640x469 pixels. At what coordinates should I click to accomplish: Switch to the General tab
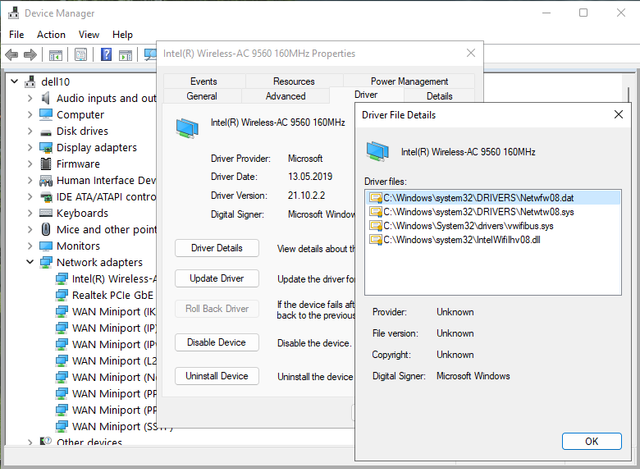[202, 96]
